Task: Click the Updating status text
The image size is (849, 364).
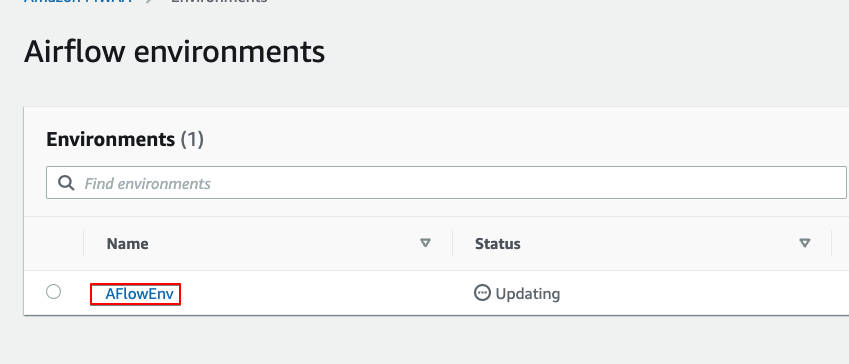Action: [528, 294]
